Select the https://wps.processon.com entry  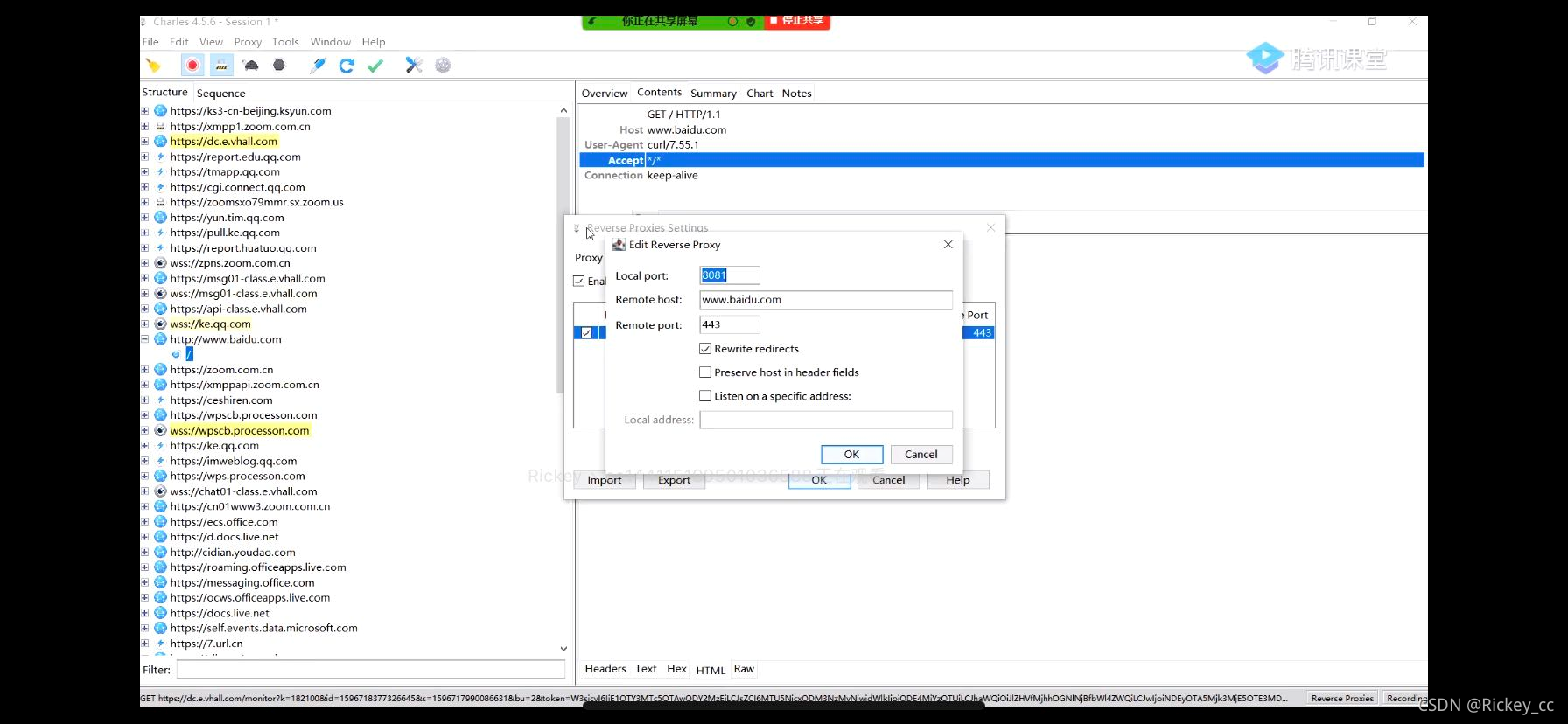237,477
